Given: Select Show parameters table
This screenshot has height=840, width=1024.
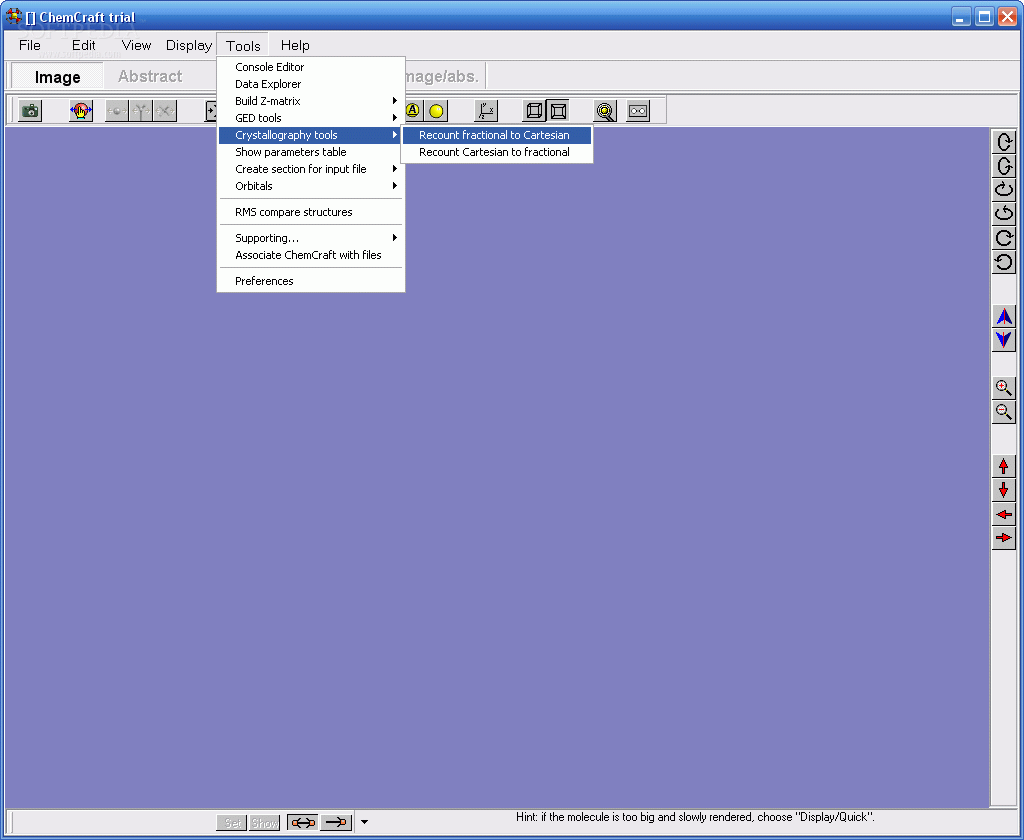Looking at the screenshot, I should (311, 152).
